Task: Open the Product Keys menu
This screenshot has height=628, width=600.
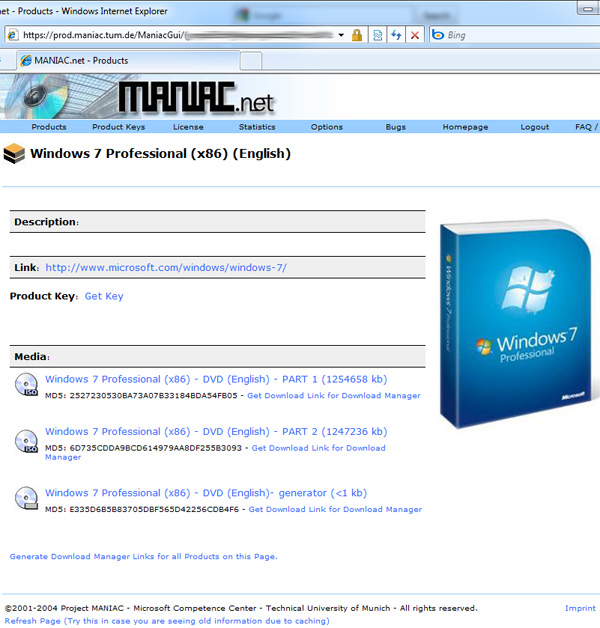Action: coord(119,127)
